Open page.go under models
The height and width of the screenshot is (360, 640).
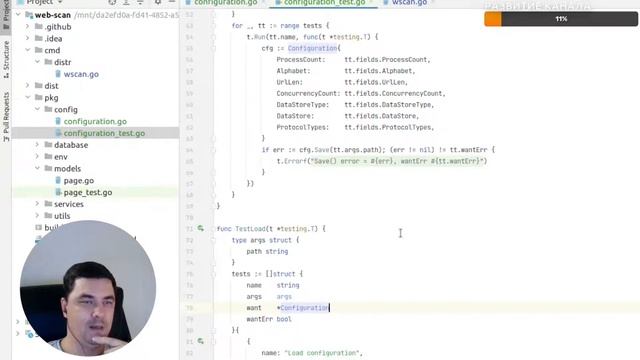tap(79, 181)
